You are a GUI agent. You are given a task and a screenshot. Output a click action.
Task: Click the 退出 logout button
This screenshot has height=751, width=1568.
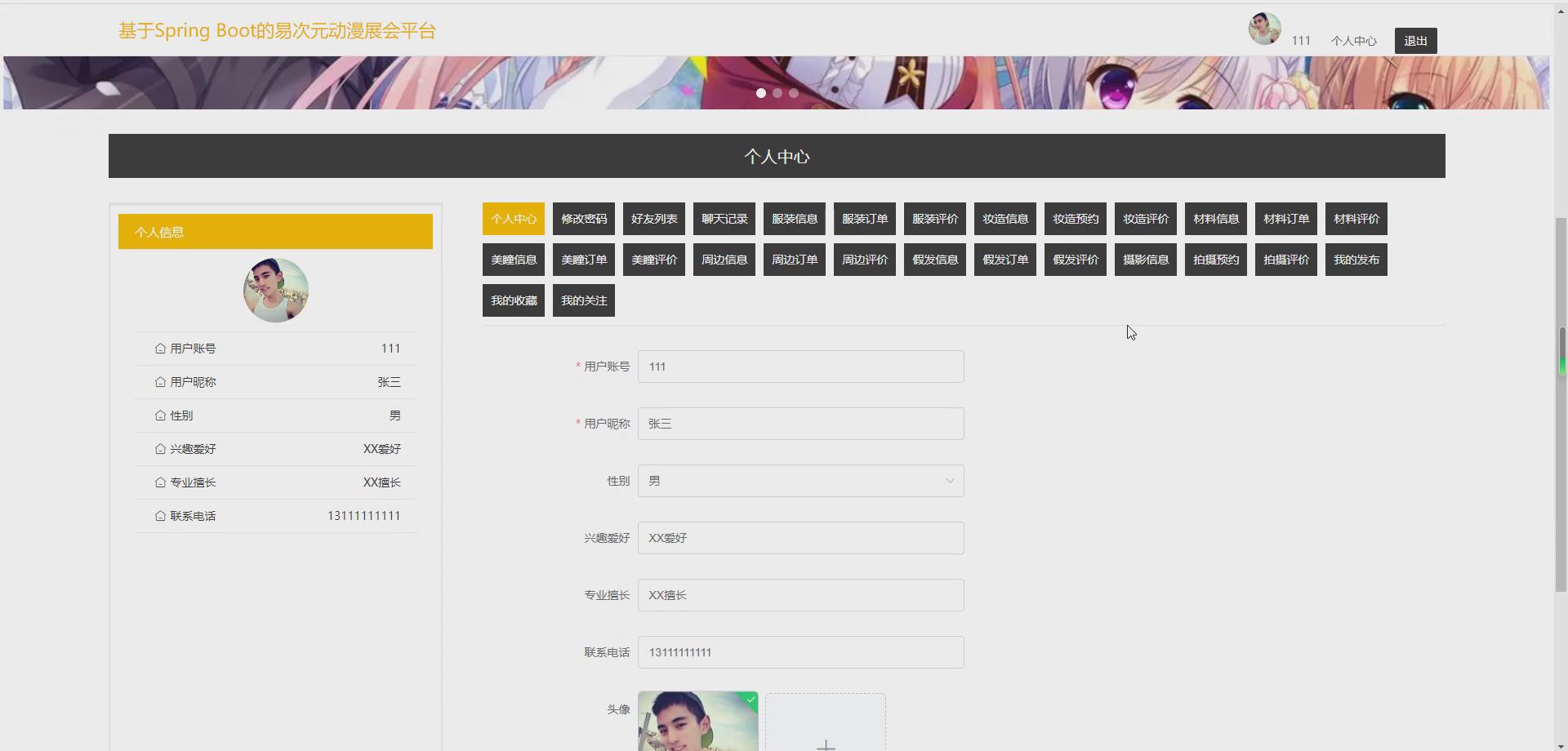[1415, 40]
